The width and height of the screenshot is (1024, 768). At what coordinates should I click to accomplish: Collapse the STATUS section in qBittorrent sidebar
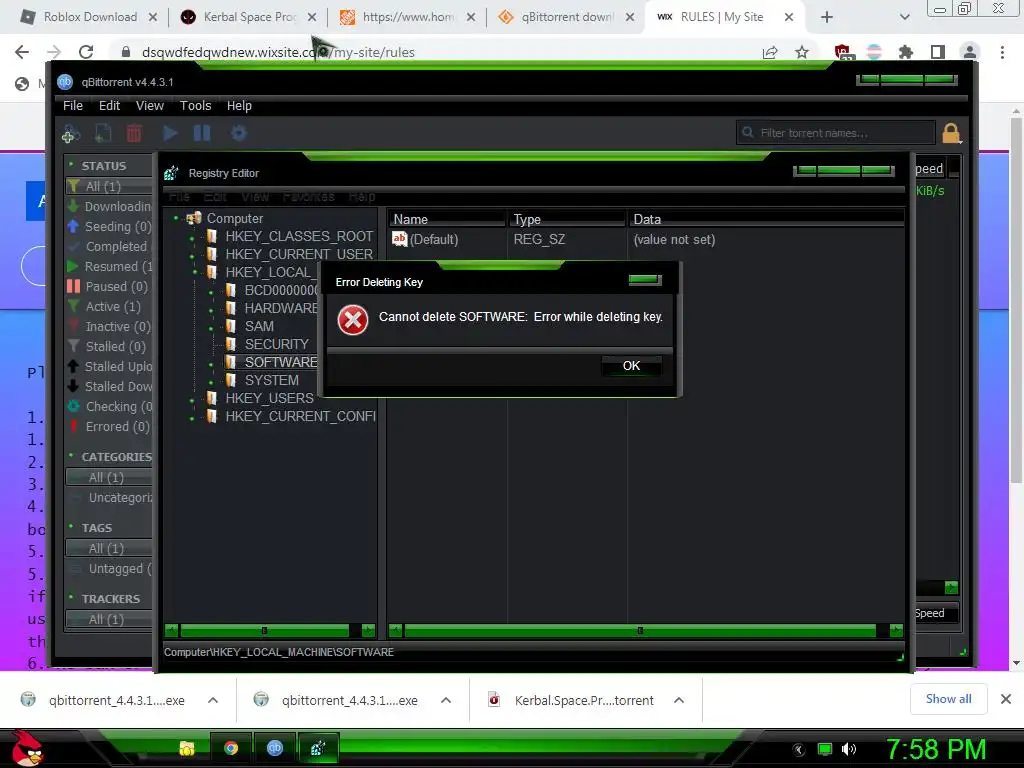point(72,165)
